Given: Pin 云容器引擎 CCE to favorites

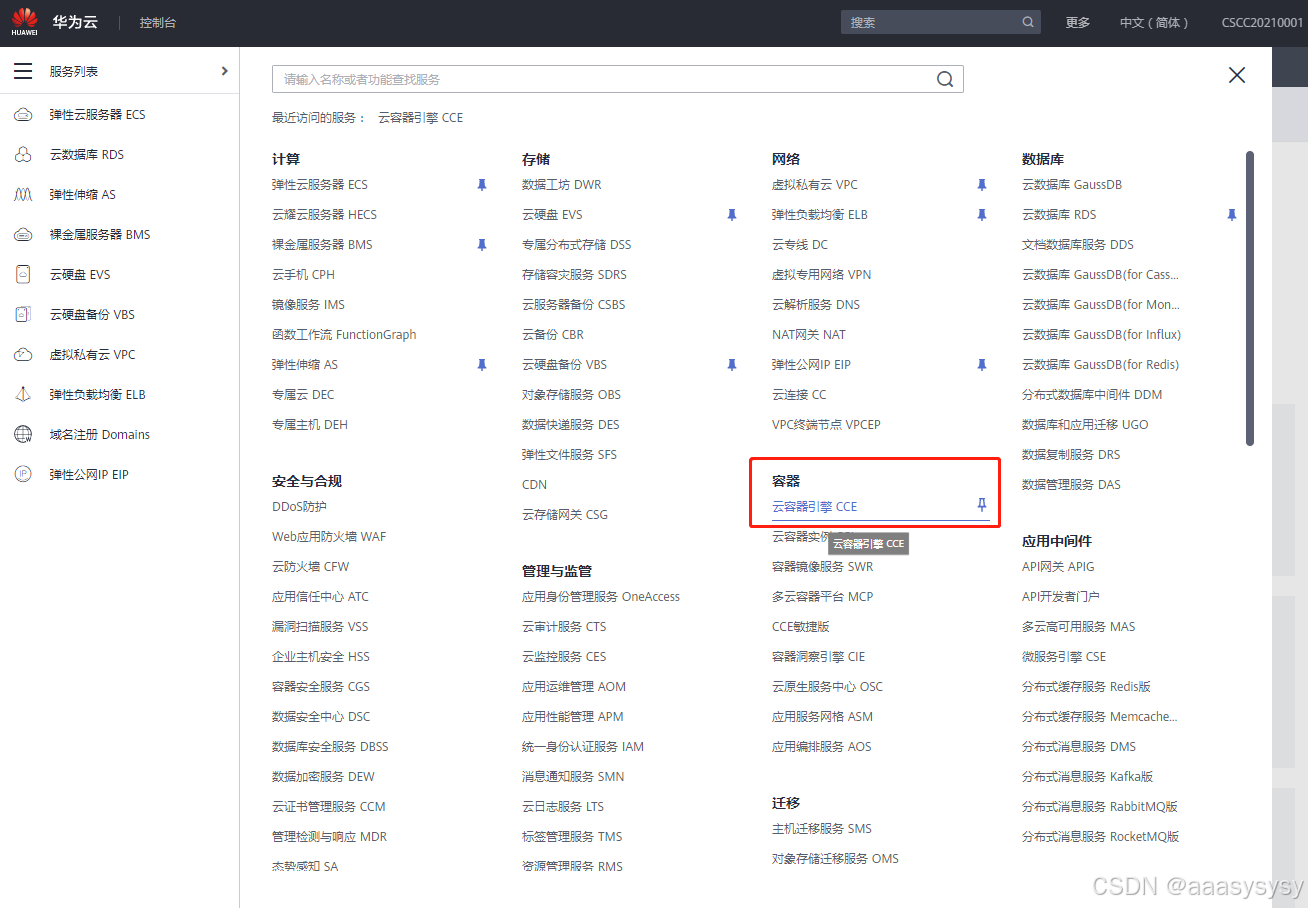Looking at the screenshot, I should click(x=982, y=505).
